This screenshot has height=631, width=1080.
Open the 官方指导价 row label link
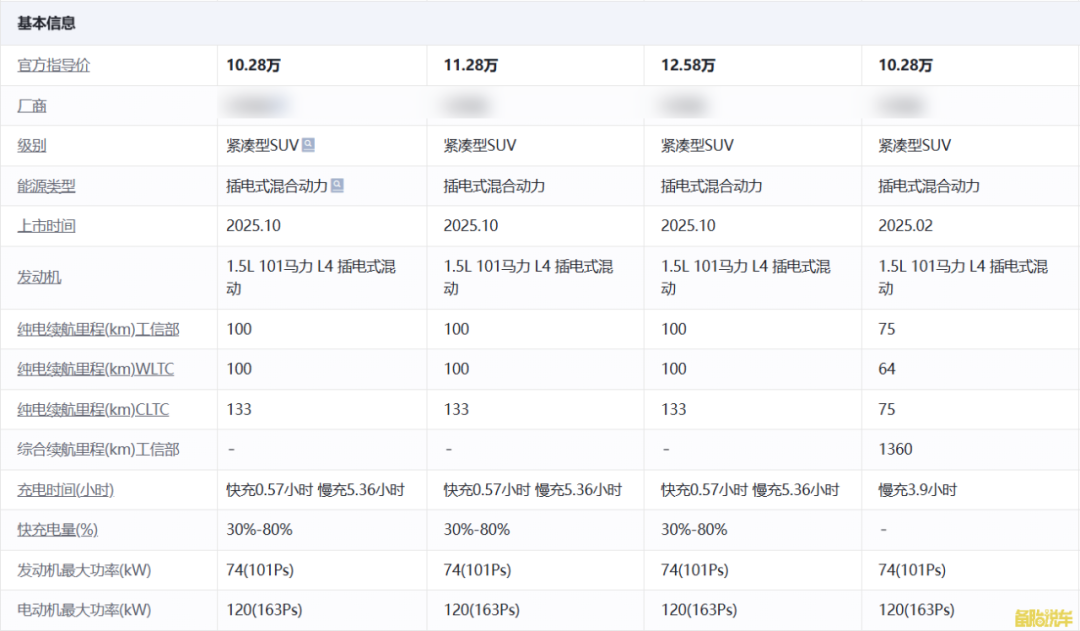(53, 65)
